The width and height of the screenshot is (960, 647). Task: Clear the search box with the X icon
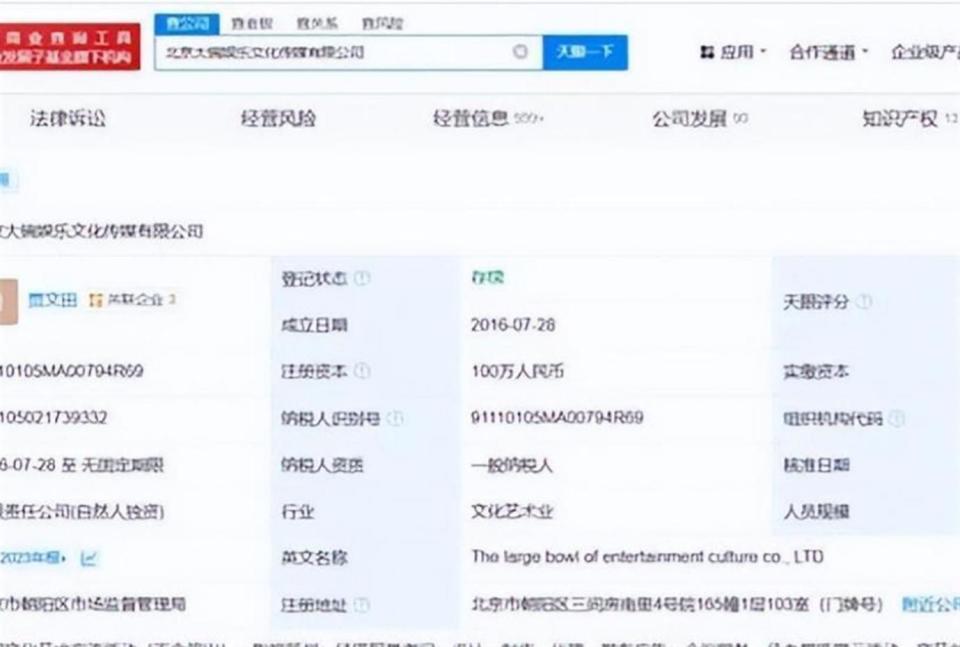pyautogui.click(x=520, y=51)
